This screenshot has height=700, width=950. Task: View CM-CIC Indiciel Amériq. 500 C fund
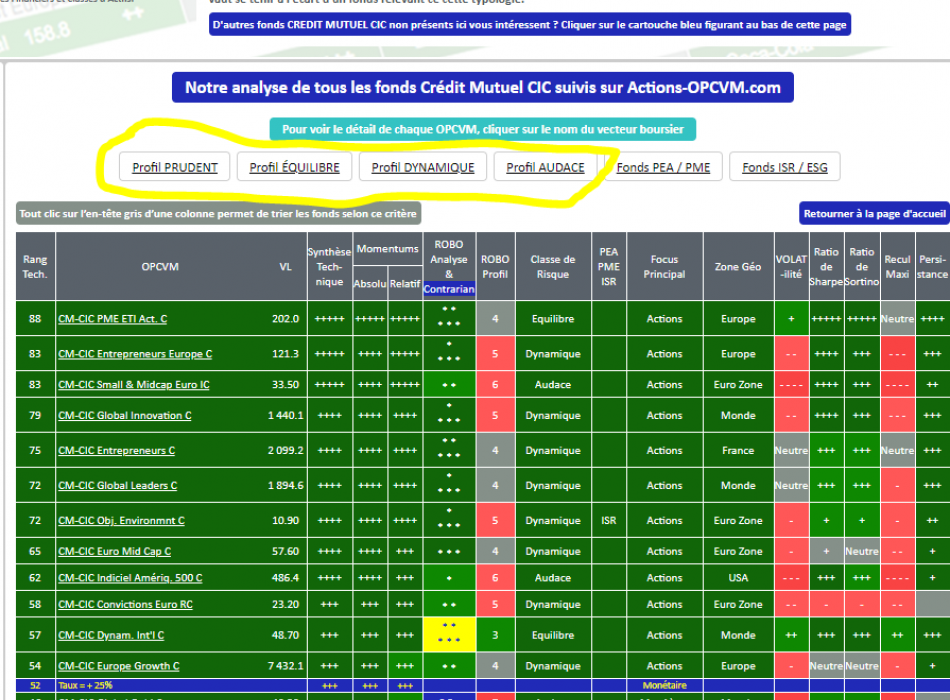click(x=130, y=578)
